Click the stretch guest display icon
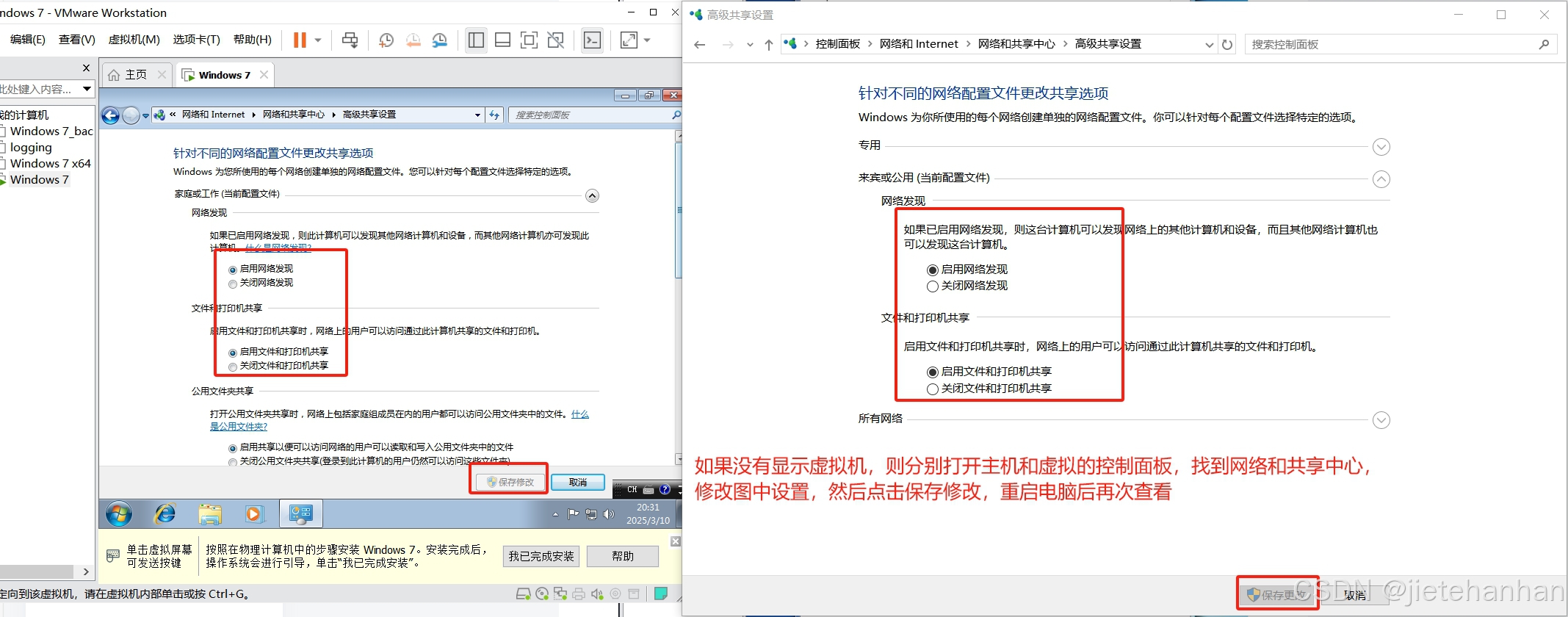The height and width of the screenshot is (617, 1568). pos(629,40)
